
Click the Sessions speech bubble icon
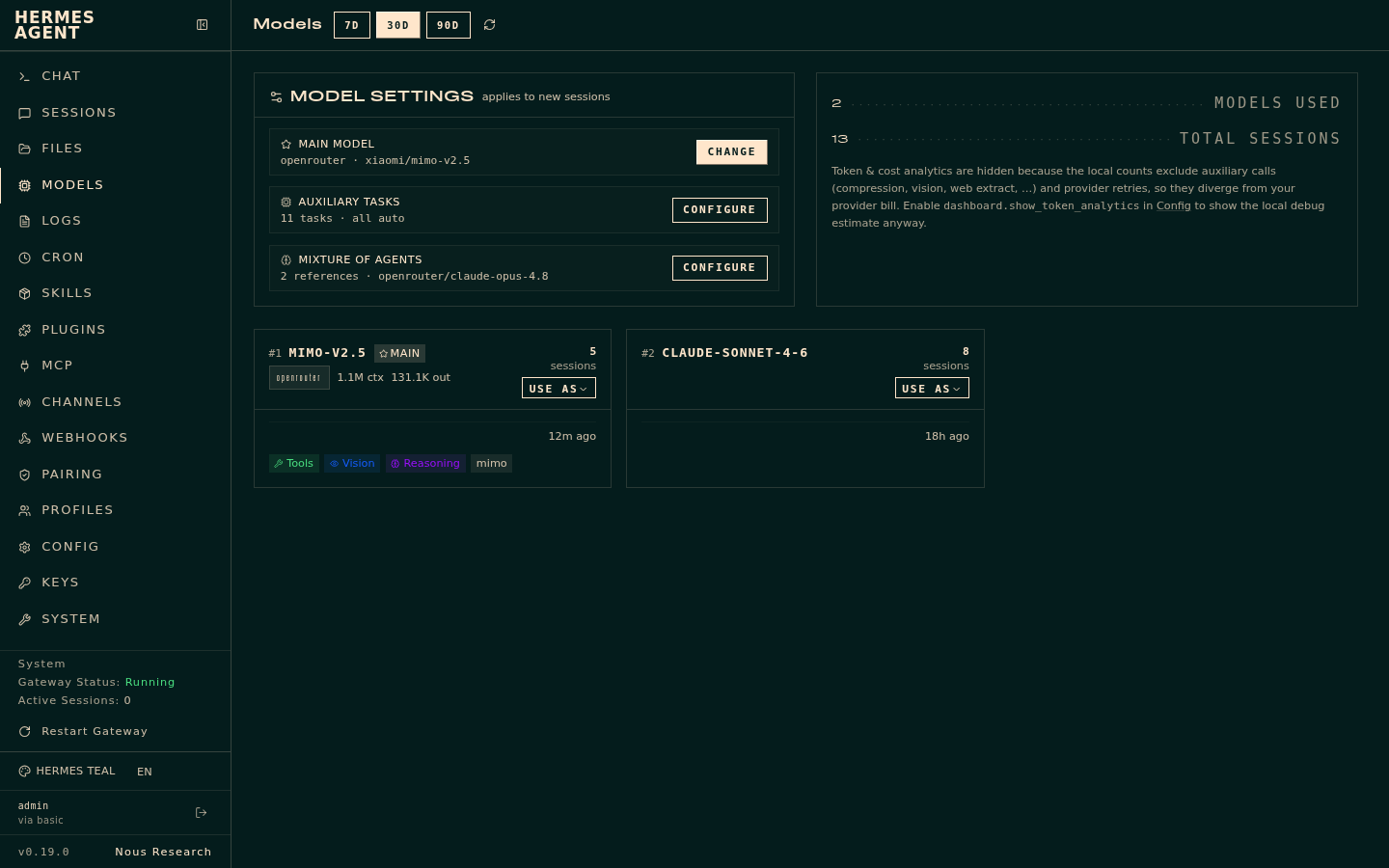tap(25, 113)
